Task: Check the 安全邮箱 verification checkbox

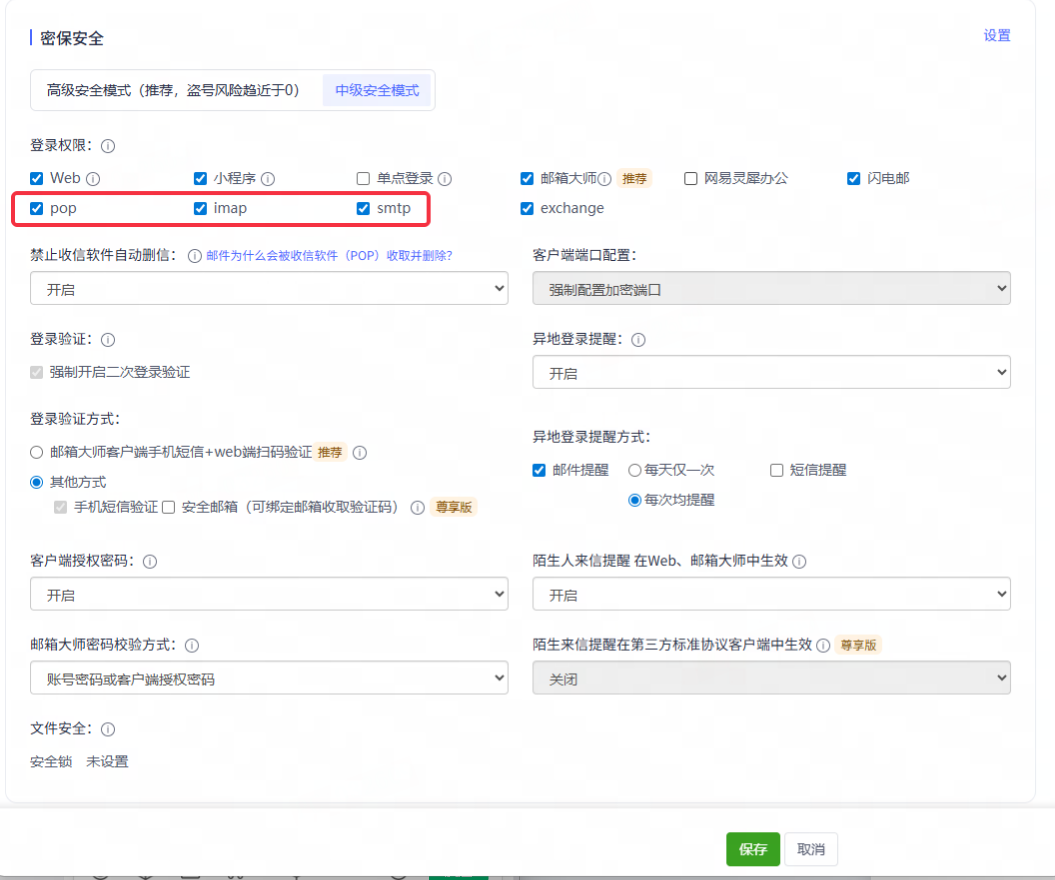Action: [169, 507]
